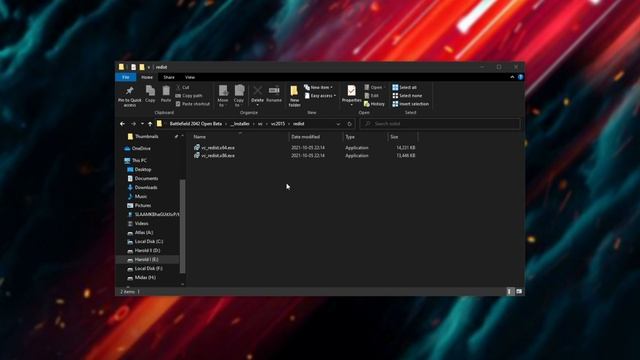Go back to previous folder
This screenshot has width=640, height=360.
pos(122,124)
